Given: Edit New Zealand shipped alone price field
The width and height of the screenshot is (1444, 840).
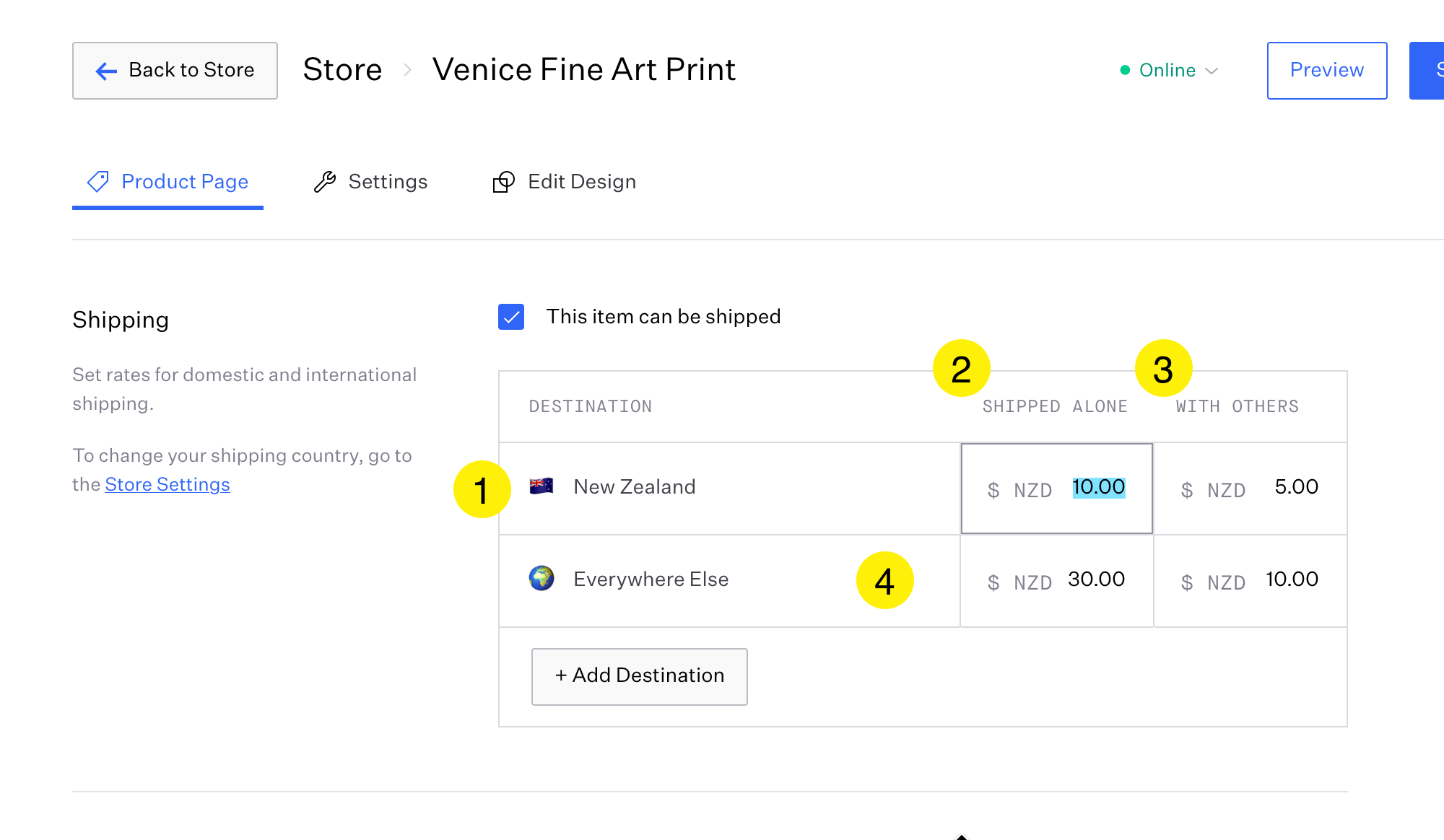Looking at the screenshot, I should tap(1097, 488).
